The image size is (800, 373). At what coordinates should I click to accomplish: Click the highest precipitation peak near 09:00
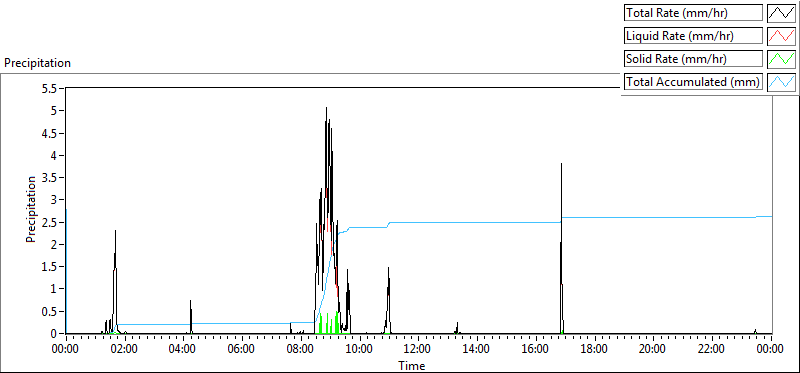326,108
